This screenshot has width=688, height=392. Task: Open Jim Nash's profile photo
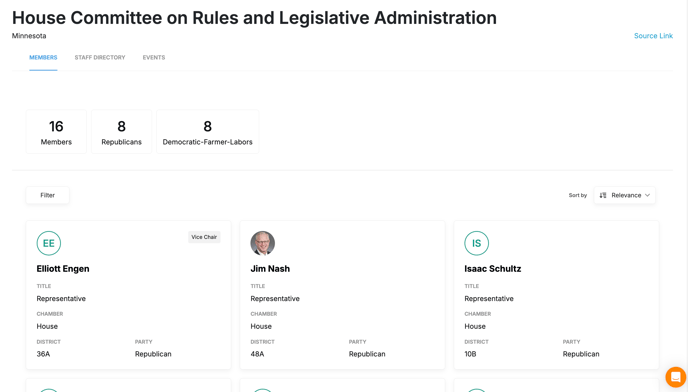(262, 243)
